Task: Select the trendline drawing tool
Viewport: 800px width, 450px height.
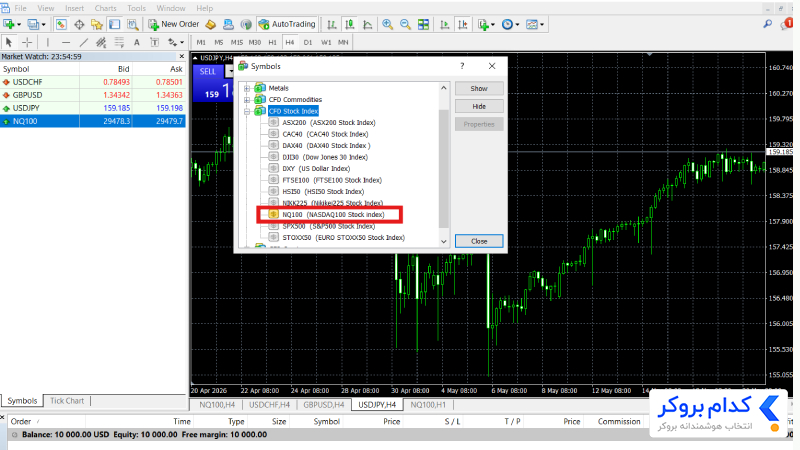Action: [x=84, y=42]
